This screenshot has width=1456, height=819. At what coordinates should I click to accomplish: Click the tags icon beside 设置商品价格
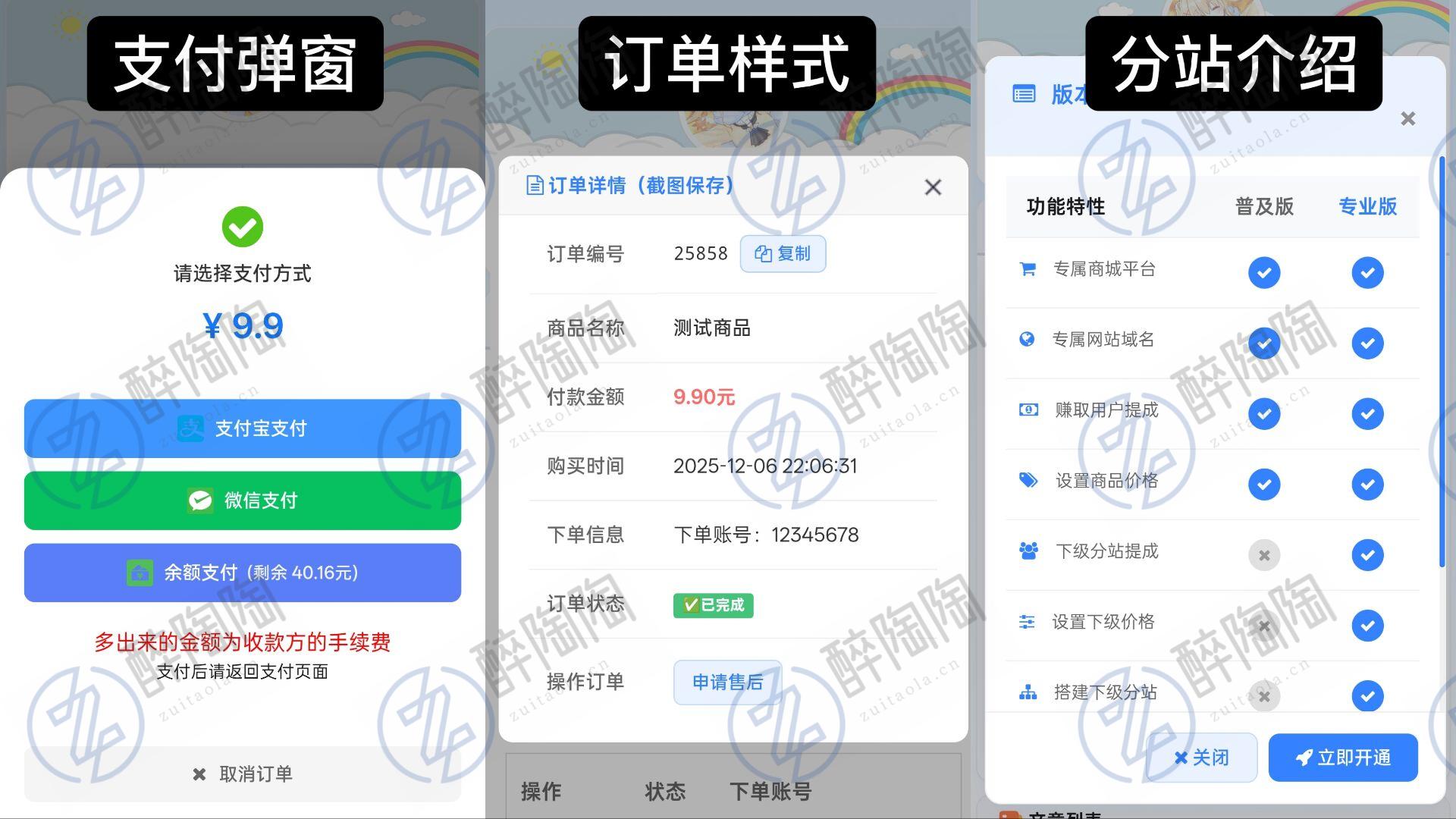coord(1028,480)
